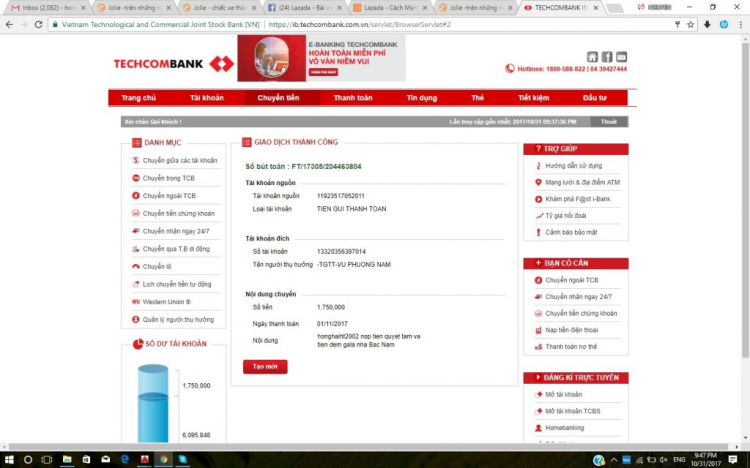Open Khám phá F@st i-Bank

(x=577, y=199)
